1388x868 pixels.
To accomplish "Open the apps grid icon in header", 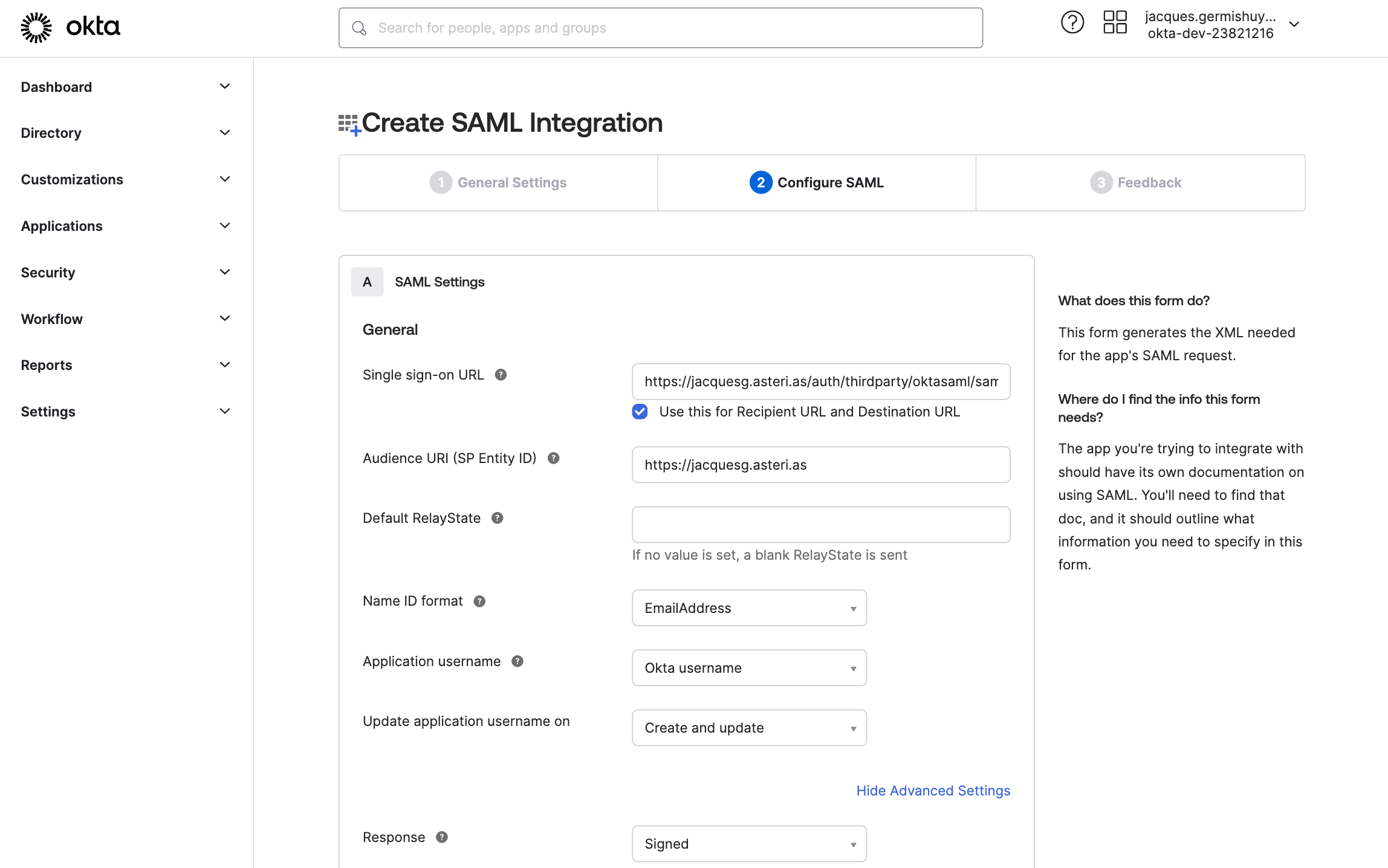I will [1115, 23].
